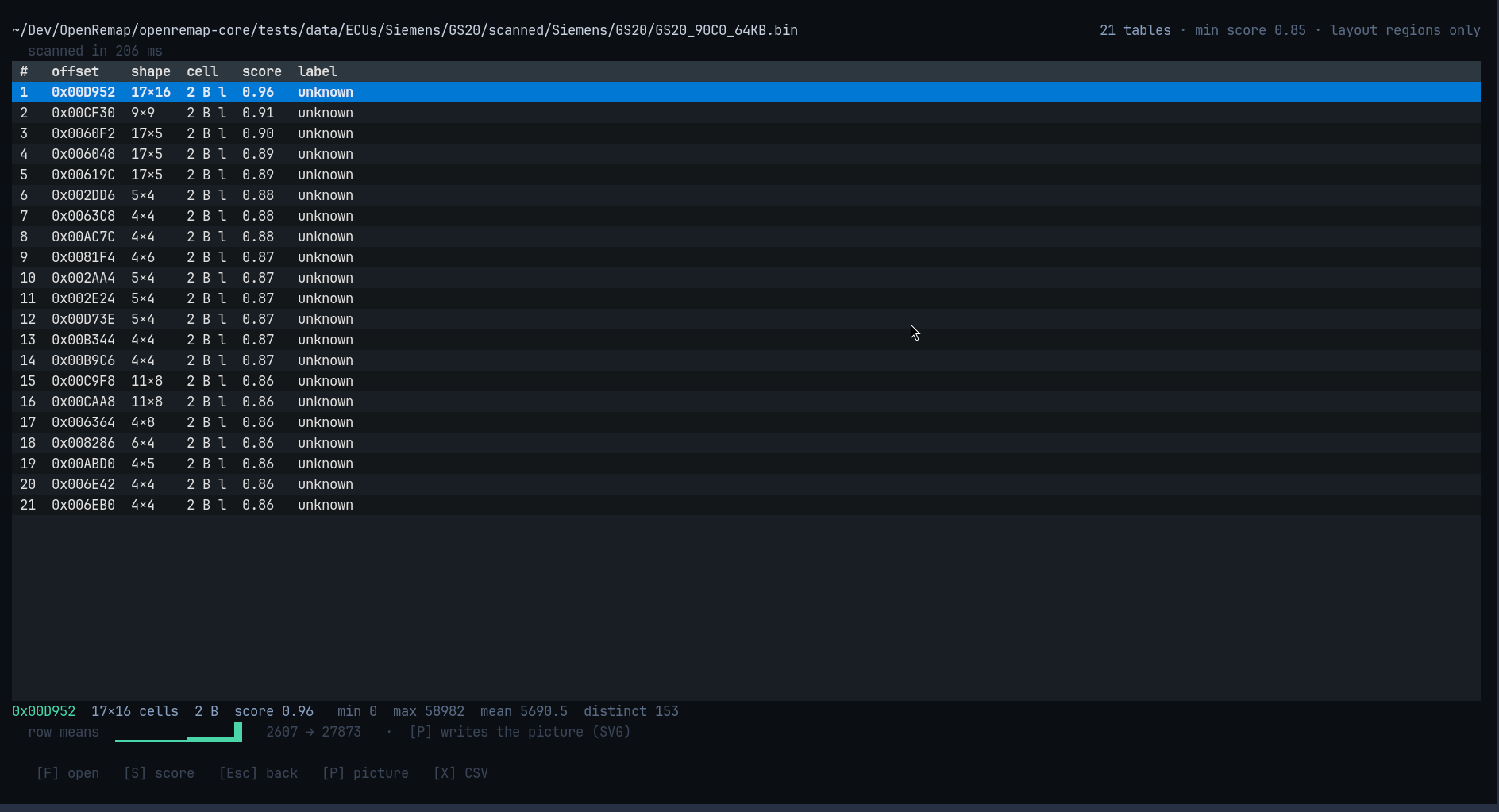1499x812 pixels.
Task: Select table row with offset 0x0081F4
Action: coord(746,257)
